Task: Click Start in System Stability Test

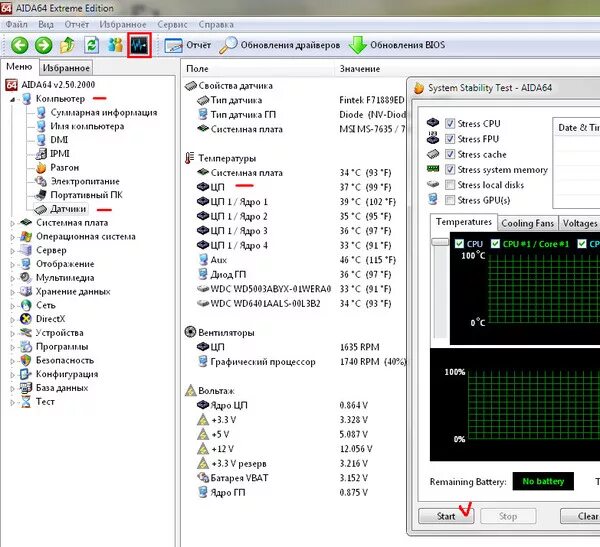Action: (446, 516)
